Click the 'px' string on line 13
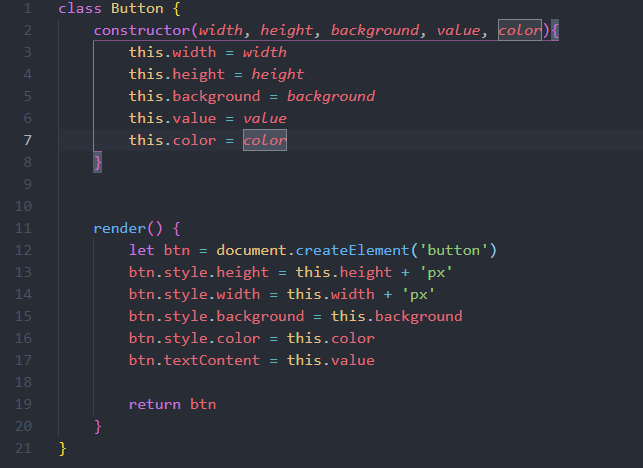This screenshot has width=643, height=468. point(436,272)
